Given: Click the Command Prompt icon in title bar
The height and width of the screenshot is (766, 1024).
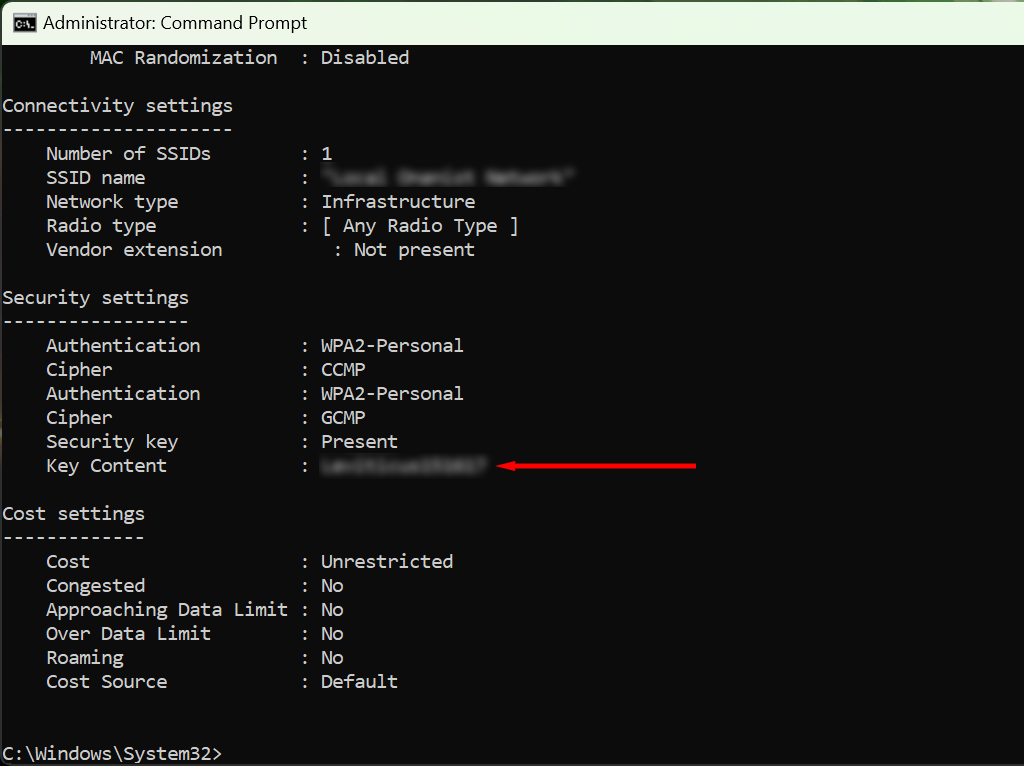Looking at the screenshot, I should pos(25,22).
